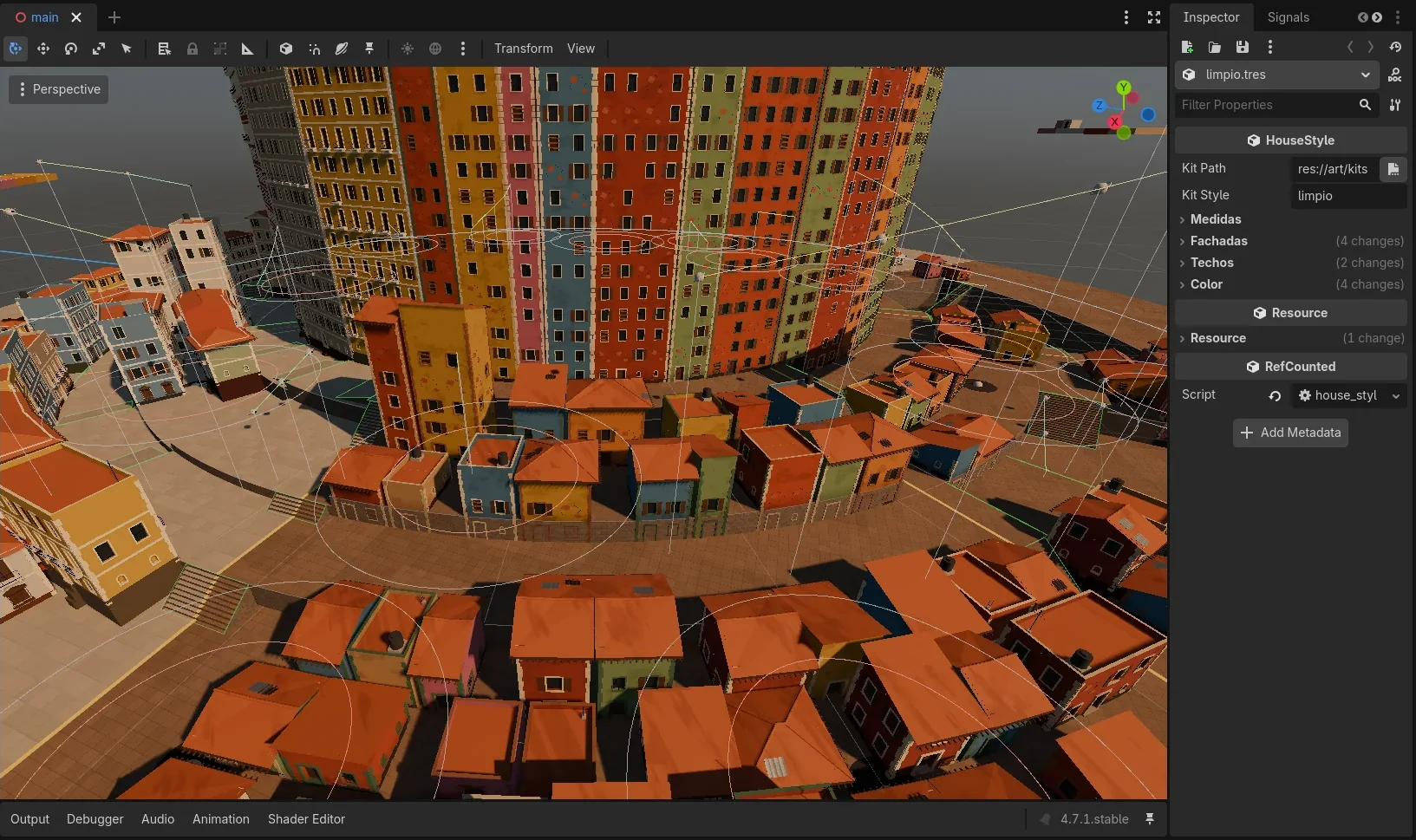The image size is (1416, 840).
Task: Toggle the pin icon in viewport toolbar
Action: pos(369,49)
